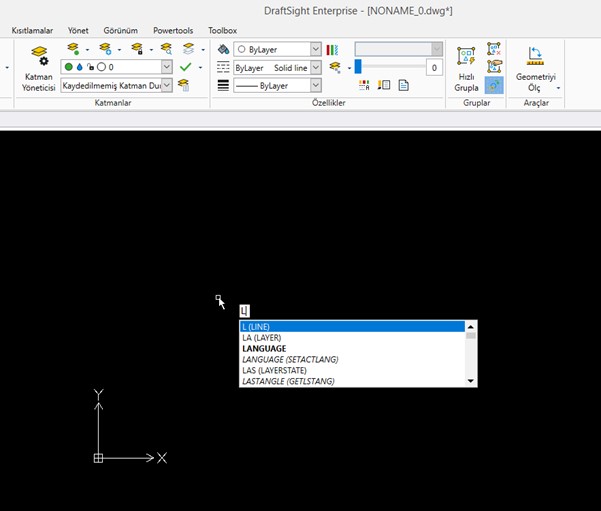Click the lineweight stacked lines icon

point(223,86)
